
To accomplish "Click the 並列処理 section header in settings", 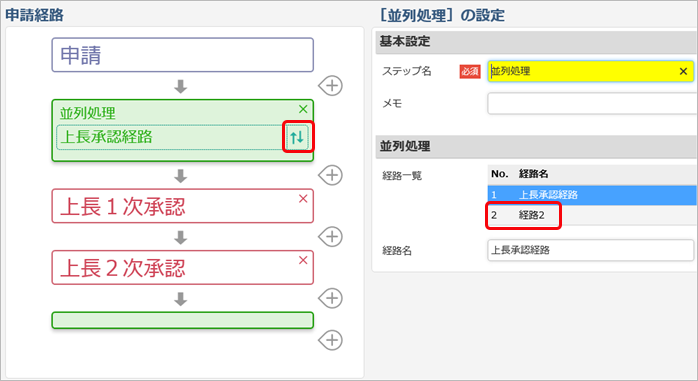I will (536, 146).
